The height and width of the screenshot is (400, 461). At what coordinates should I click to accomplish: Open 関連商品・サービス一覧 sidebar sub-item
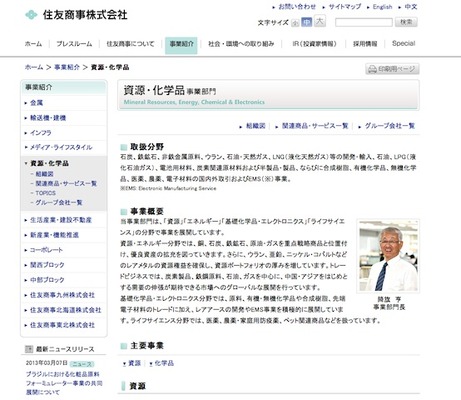[66, 184]
